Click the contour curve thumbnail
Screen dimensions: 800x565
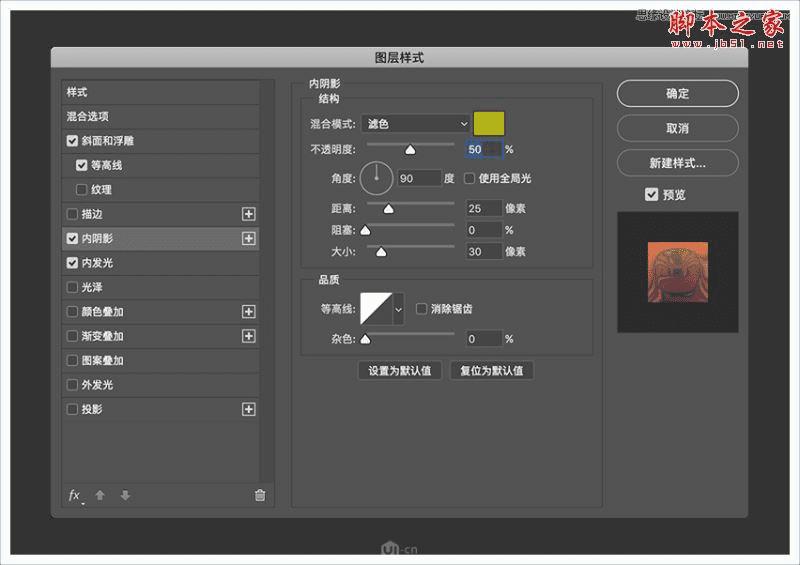[x=376, y=309]
